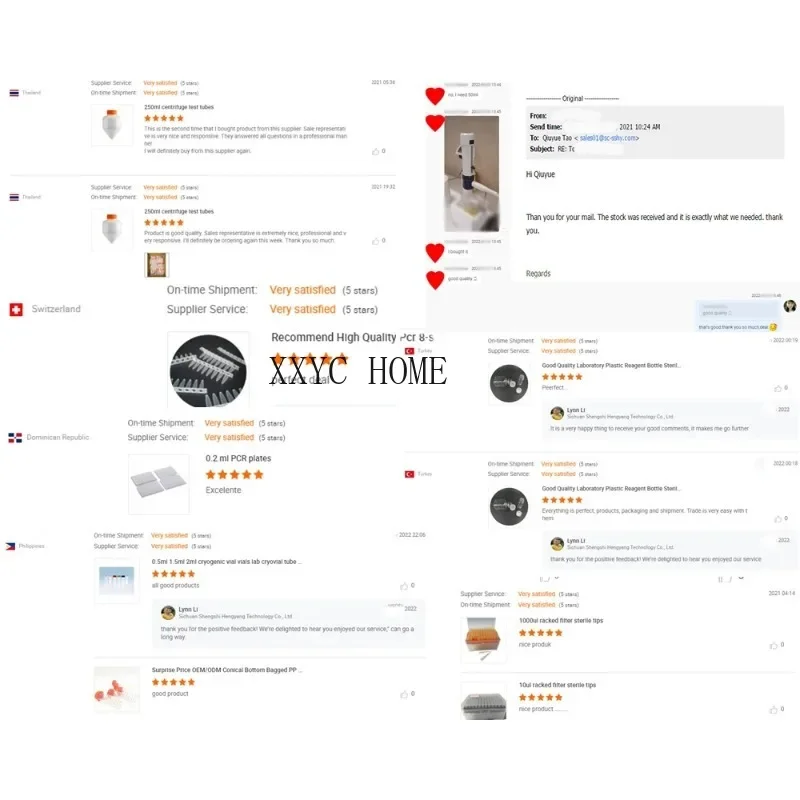Open the 0.2 ml PCR plates product title
The image size is (800, 800).
[x=238, y=458]
